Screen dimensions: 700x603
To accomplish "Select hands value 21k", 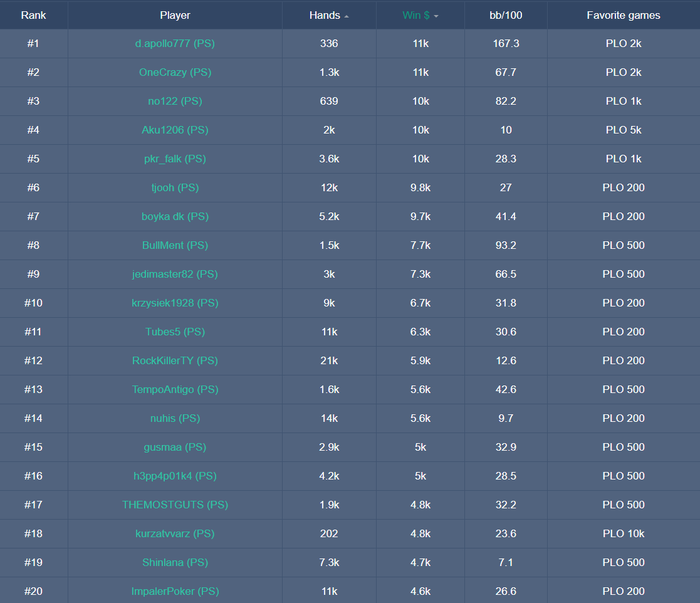I will 329,361.
